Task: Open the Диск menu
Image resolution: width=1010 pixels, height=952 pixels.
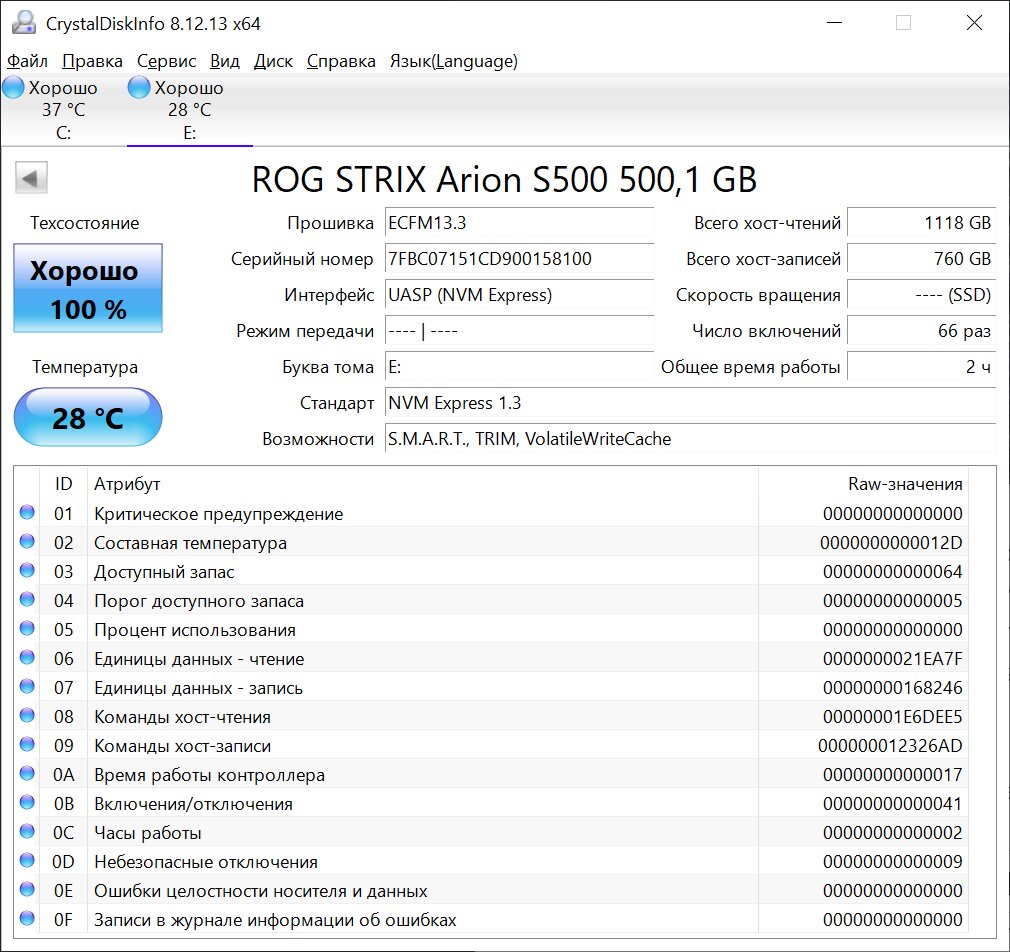Action: pos(273,61)
